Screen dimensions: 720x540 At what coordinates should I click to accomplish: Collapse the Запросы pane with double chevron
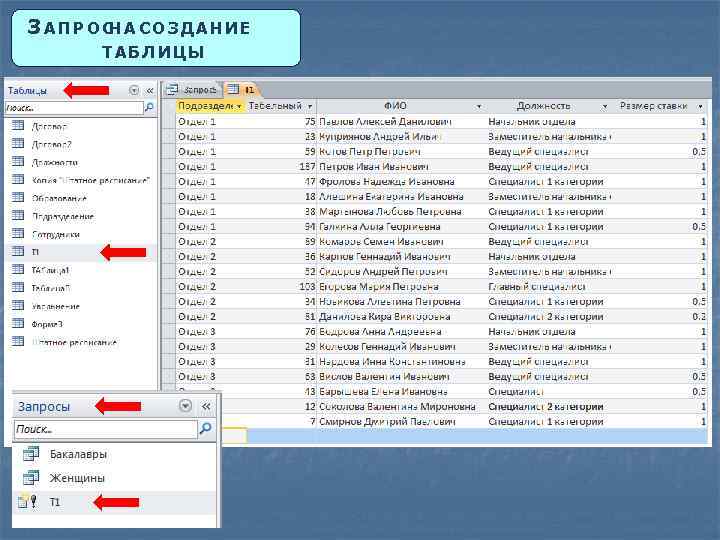(x=206, y=406)
